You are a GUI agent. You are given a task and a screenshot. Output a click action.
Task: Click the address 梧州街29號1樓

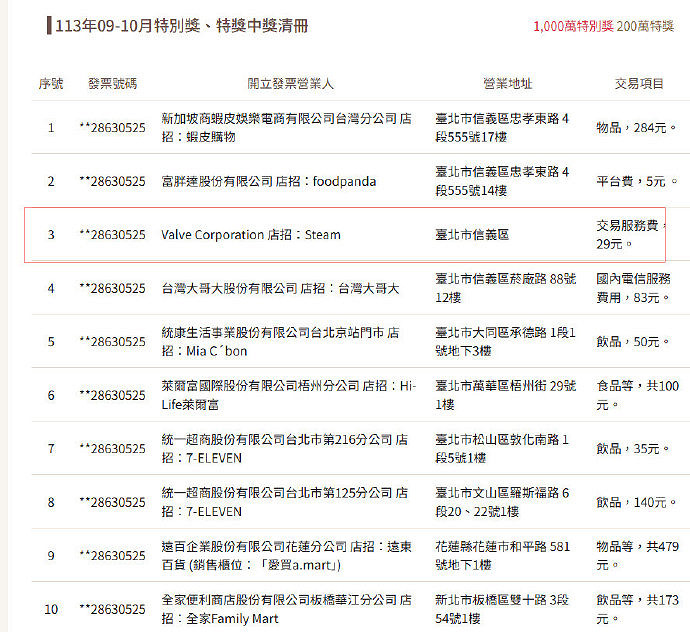pos(506,395)
